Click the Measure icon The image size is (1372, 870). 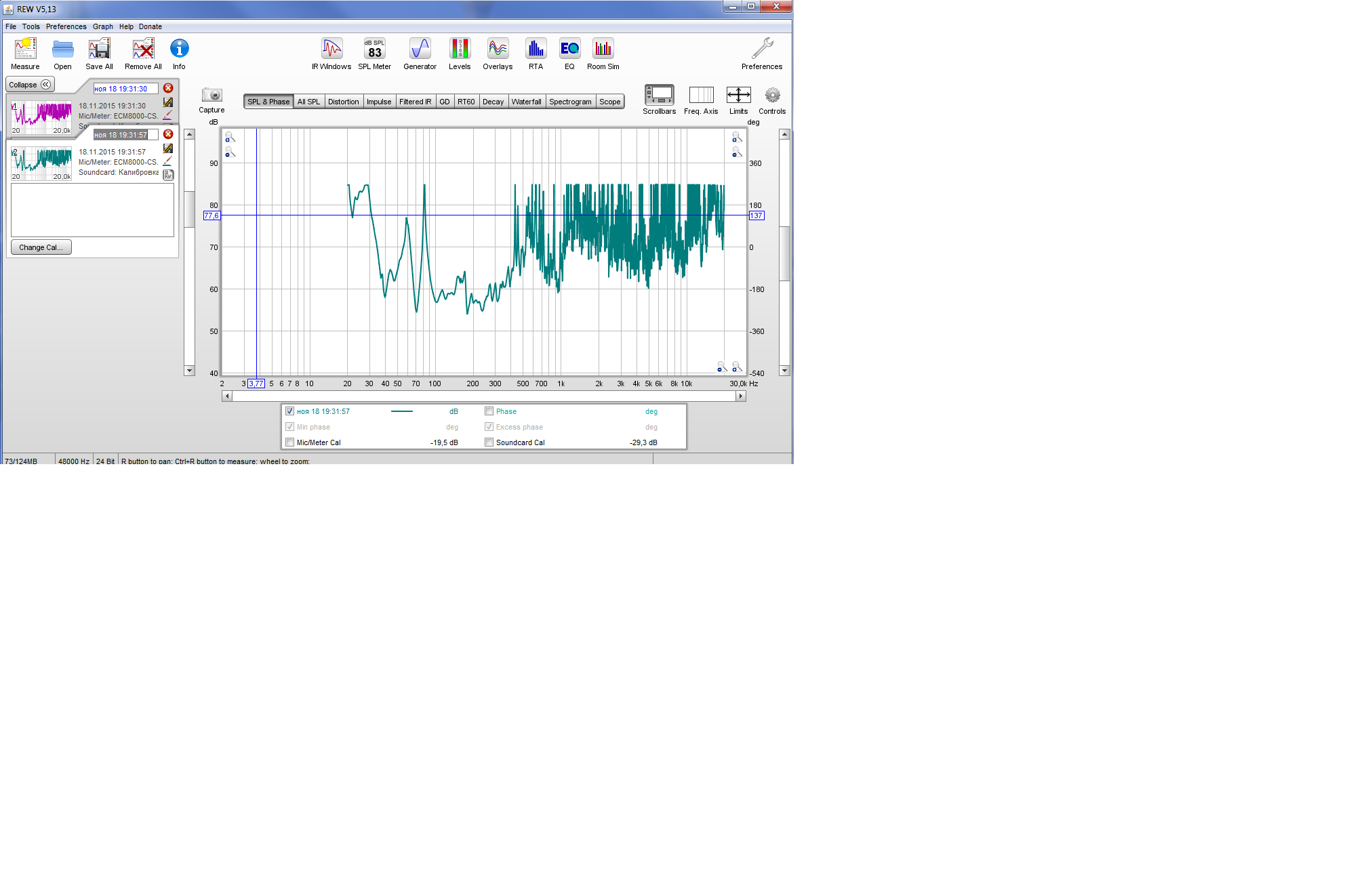(25, 49)
